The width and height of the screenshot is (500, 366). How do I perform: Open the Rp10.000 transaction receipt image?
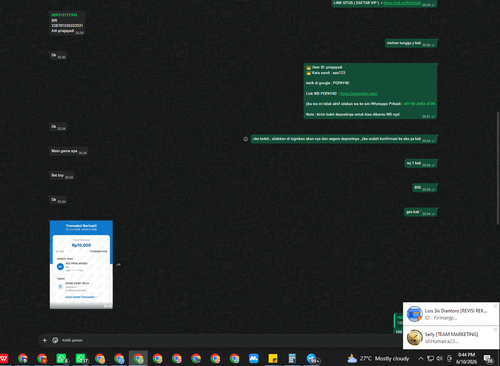81,265
